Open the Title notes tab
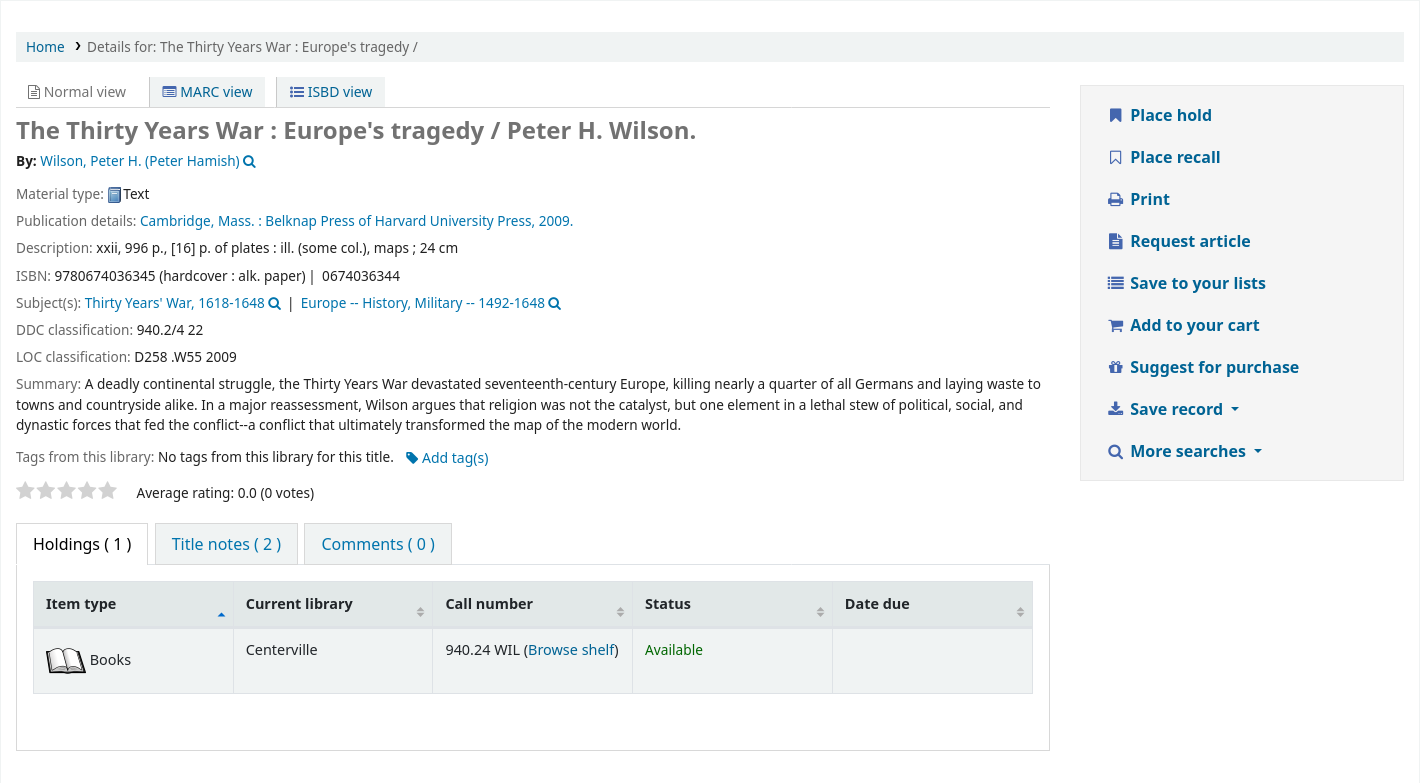 (x=226, y=544)
